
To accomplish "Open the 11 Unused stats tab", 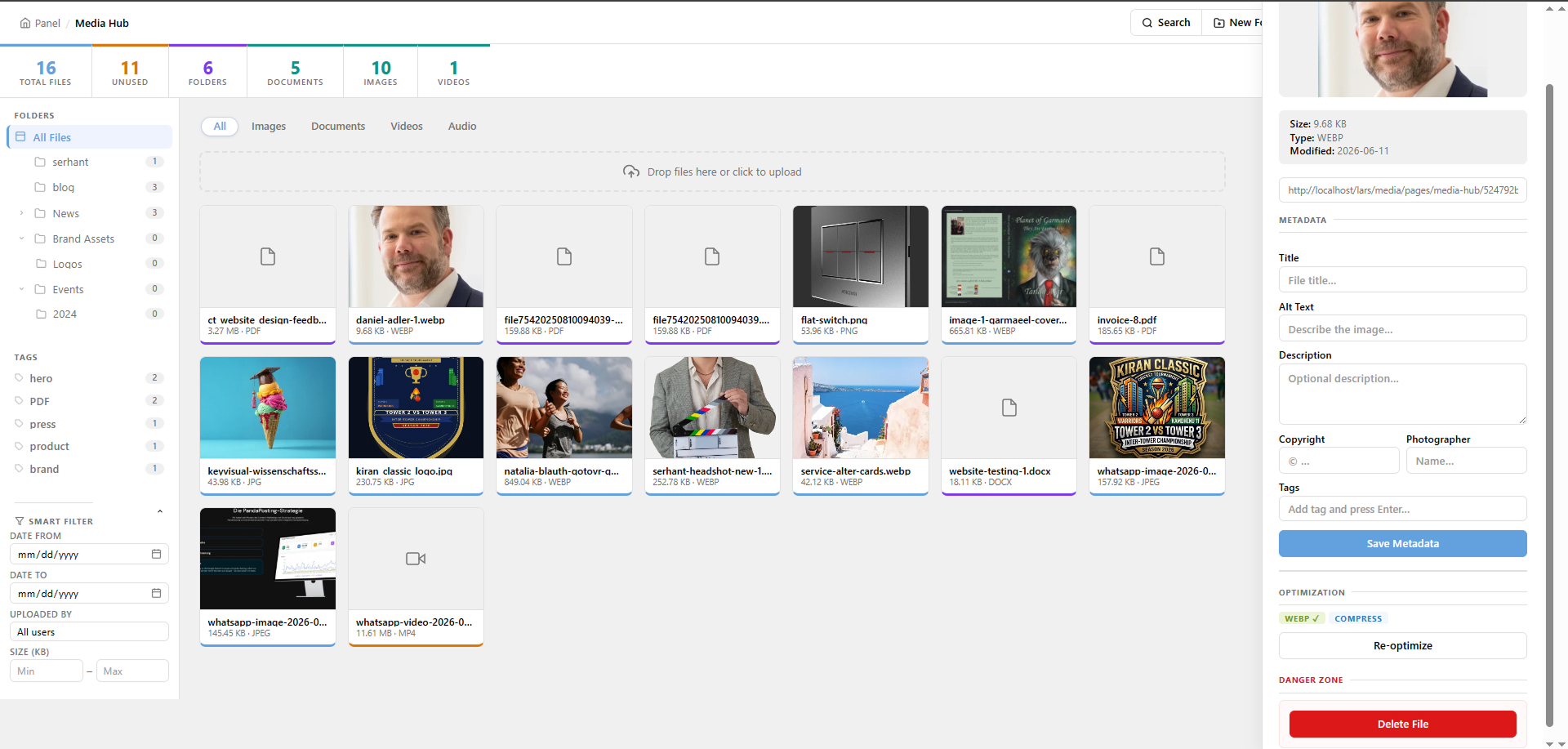I will pyautogui.click(x=130, y=72).
